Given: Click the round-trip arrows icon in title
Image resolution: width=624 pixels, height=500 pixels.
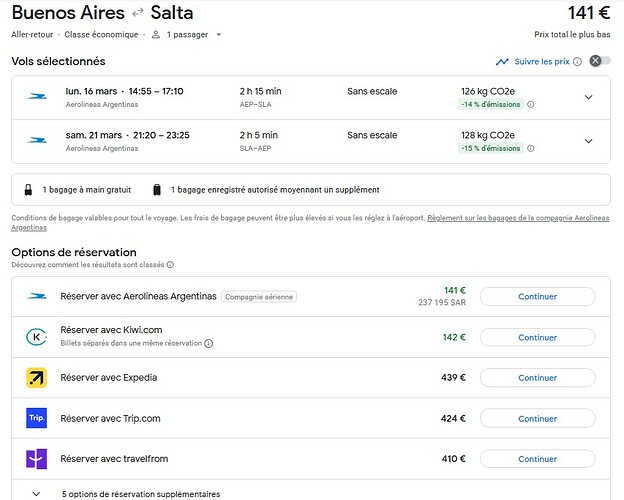Looking at the screenshot, I should (x=138, y=13).
